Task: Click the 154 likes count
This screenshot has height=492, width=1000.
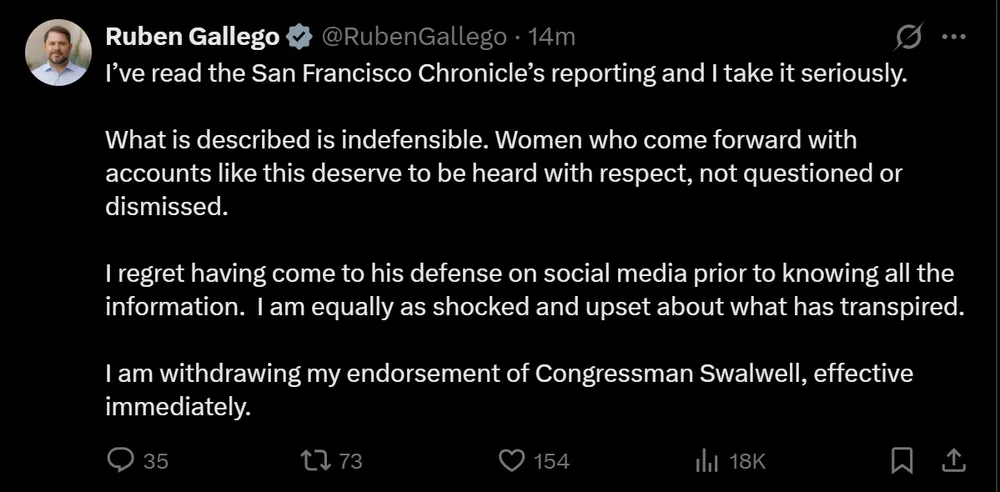Action: point(551,461)
